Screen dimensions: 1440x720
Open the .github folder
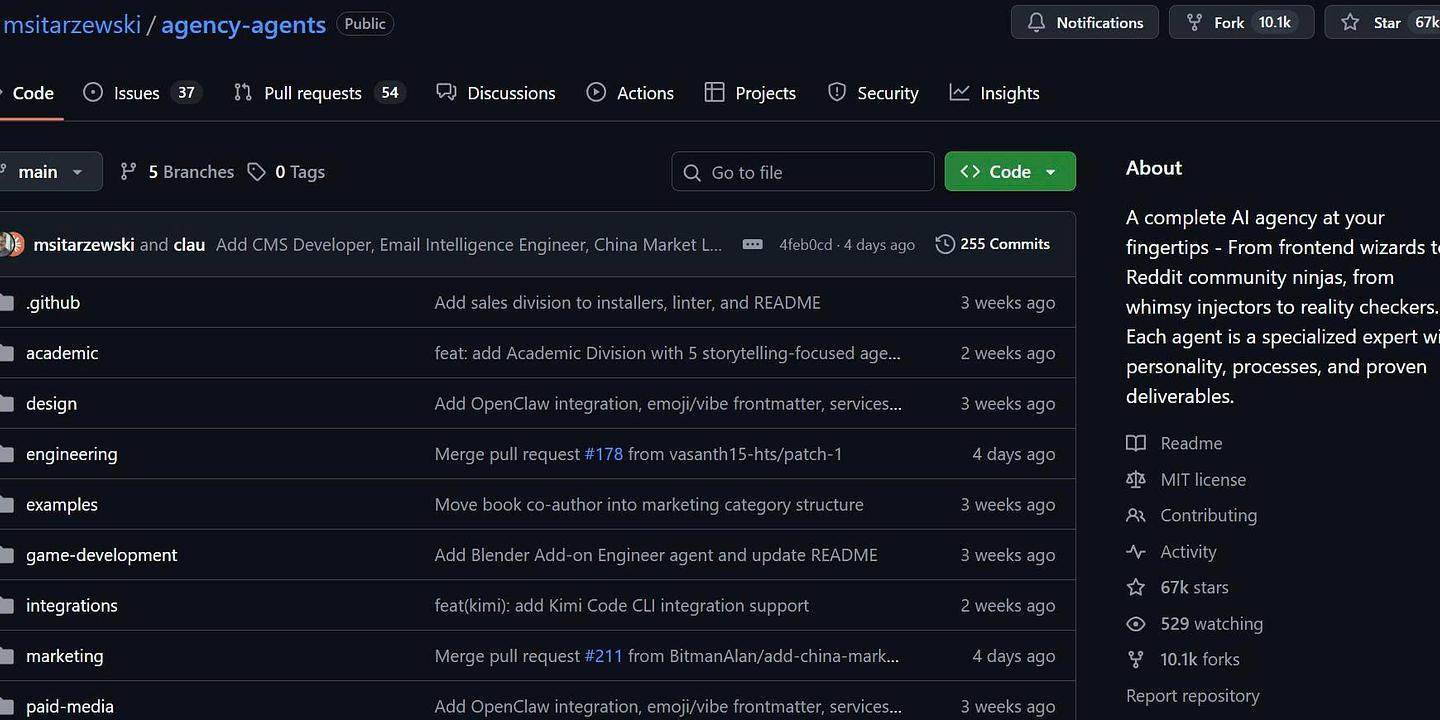(53, 302)
